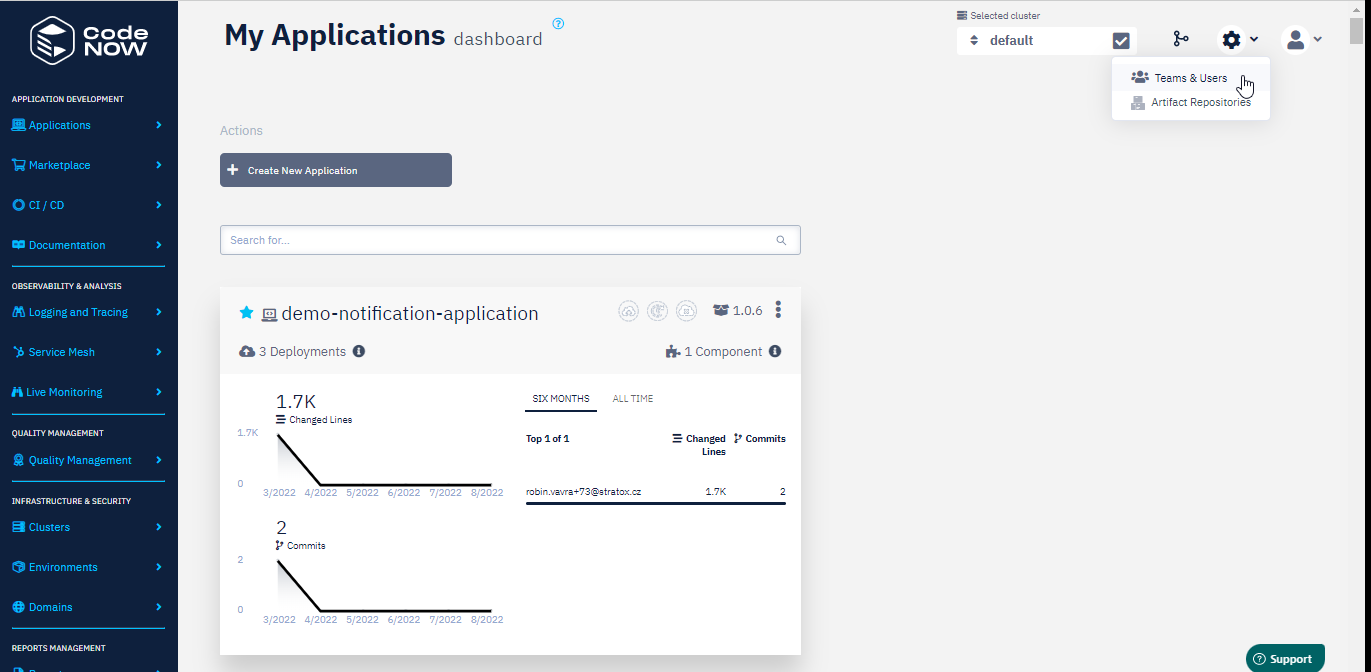Open the demo-notification-application title link

click(410, 313)
